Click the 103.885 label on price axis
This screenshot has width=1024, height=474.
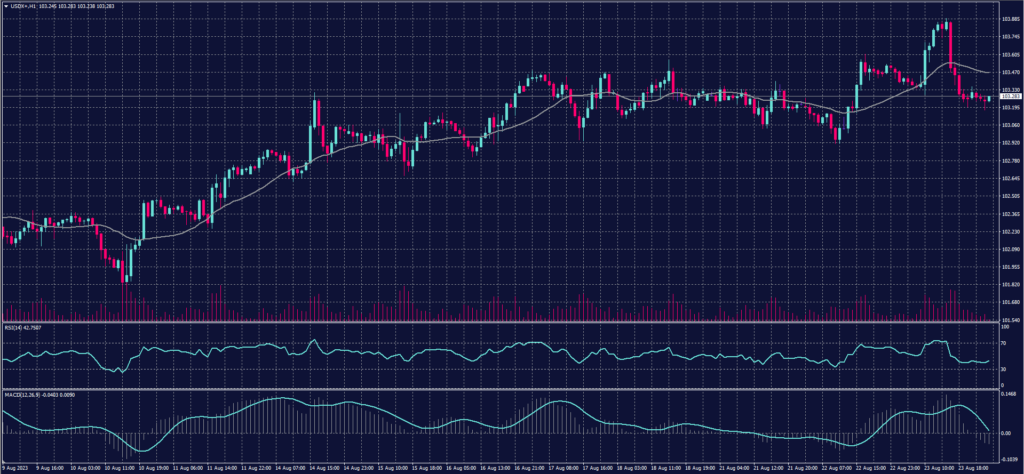pos(1010,19)
